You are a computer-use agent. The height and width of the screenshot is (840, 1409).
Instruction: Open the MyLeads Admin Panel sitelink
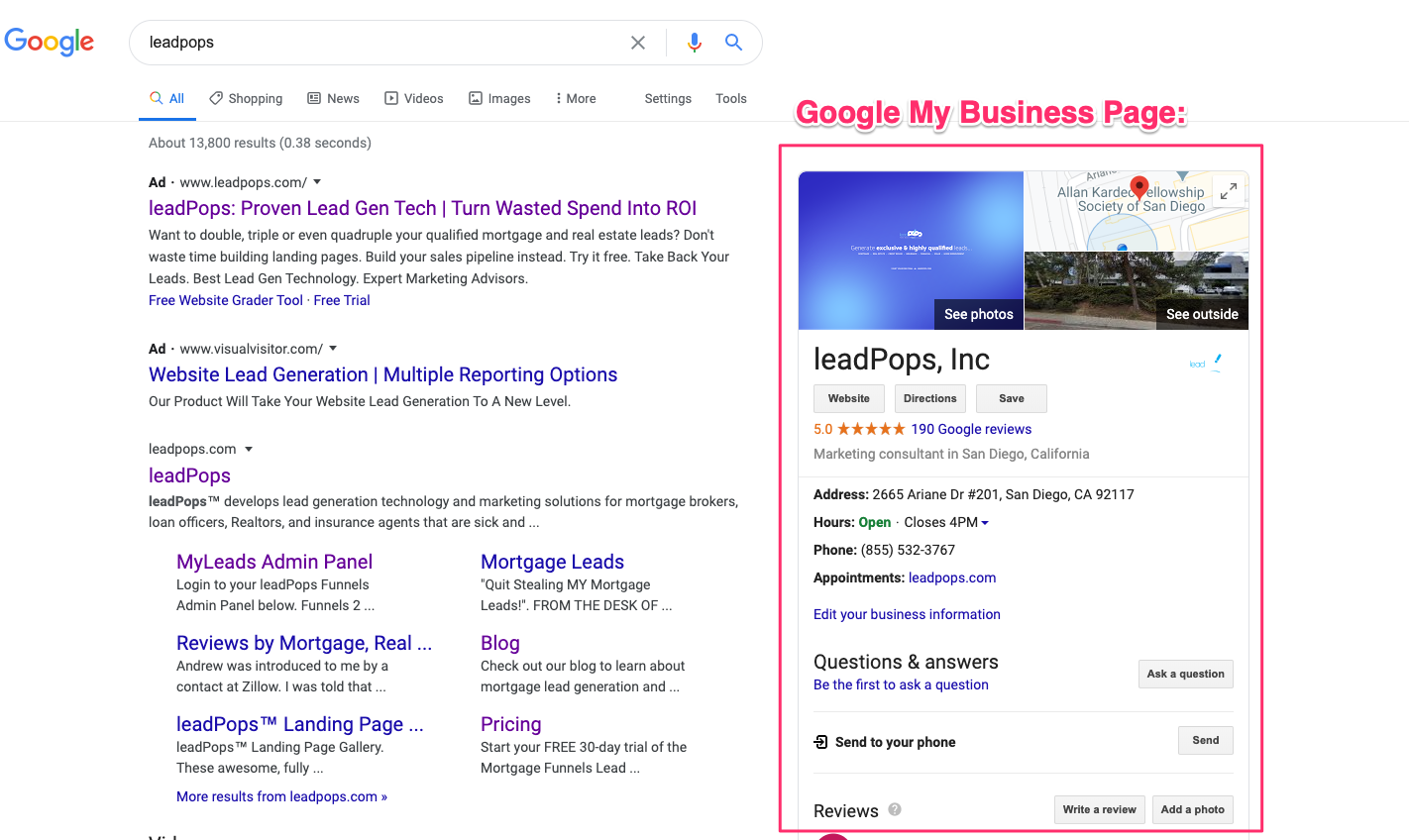(274, 562)
